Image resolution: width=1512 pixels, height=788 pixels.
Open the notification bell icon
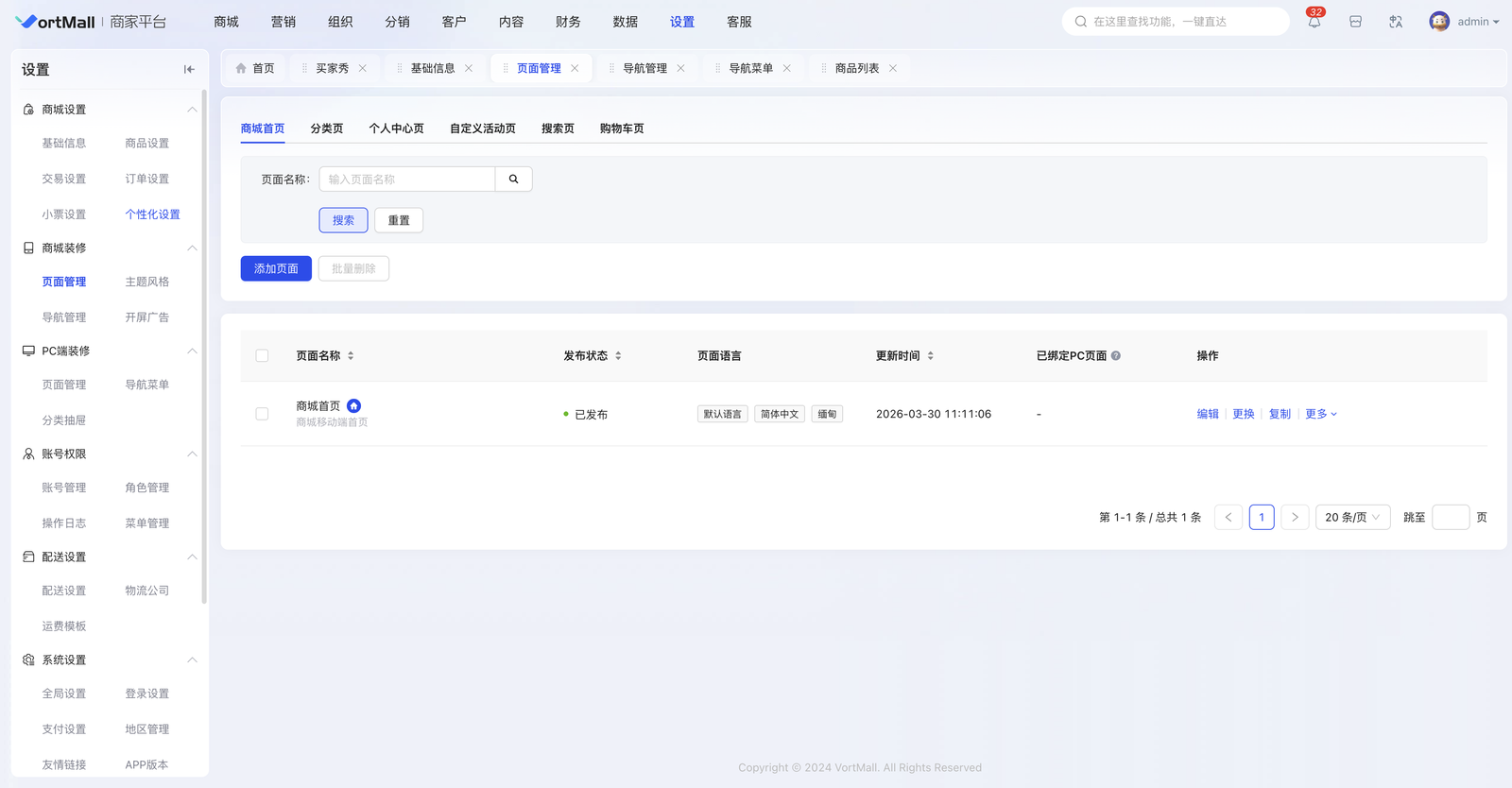1314,22
